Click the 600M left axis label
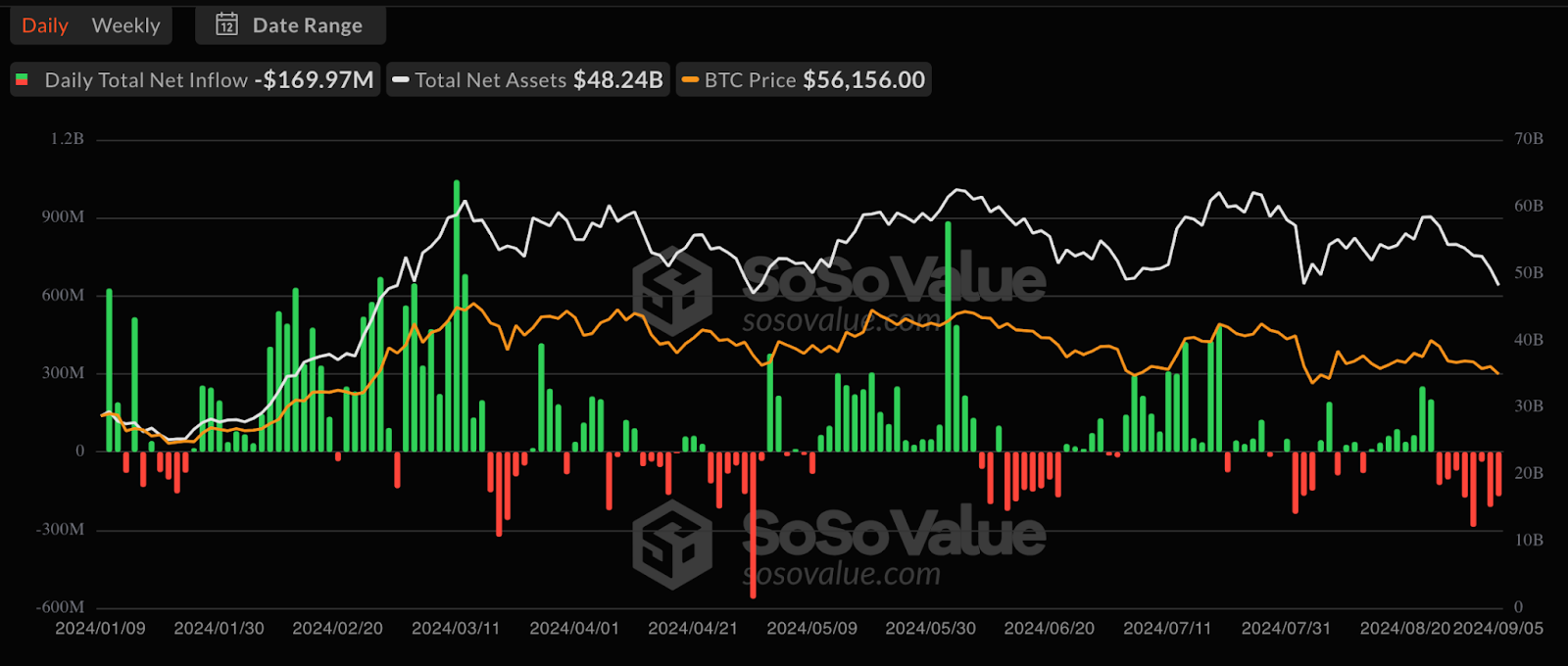This screenshot has height=666, width=1568. 63,295
